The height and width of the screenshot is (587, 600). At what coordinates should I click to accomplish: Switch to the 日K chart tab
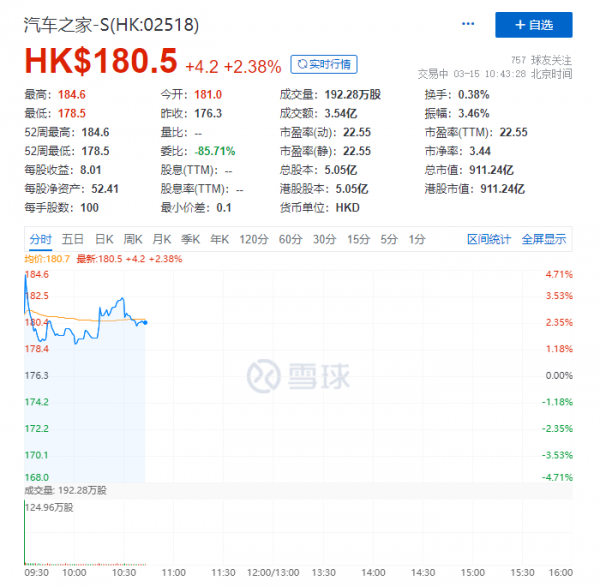tap(103, 239)
